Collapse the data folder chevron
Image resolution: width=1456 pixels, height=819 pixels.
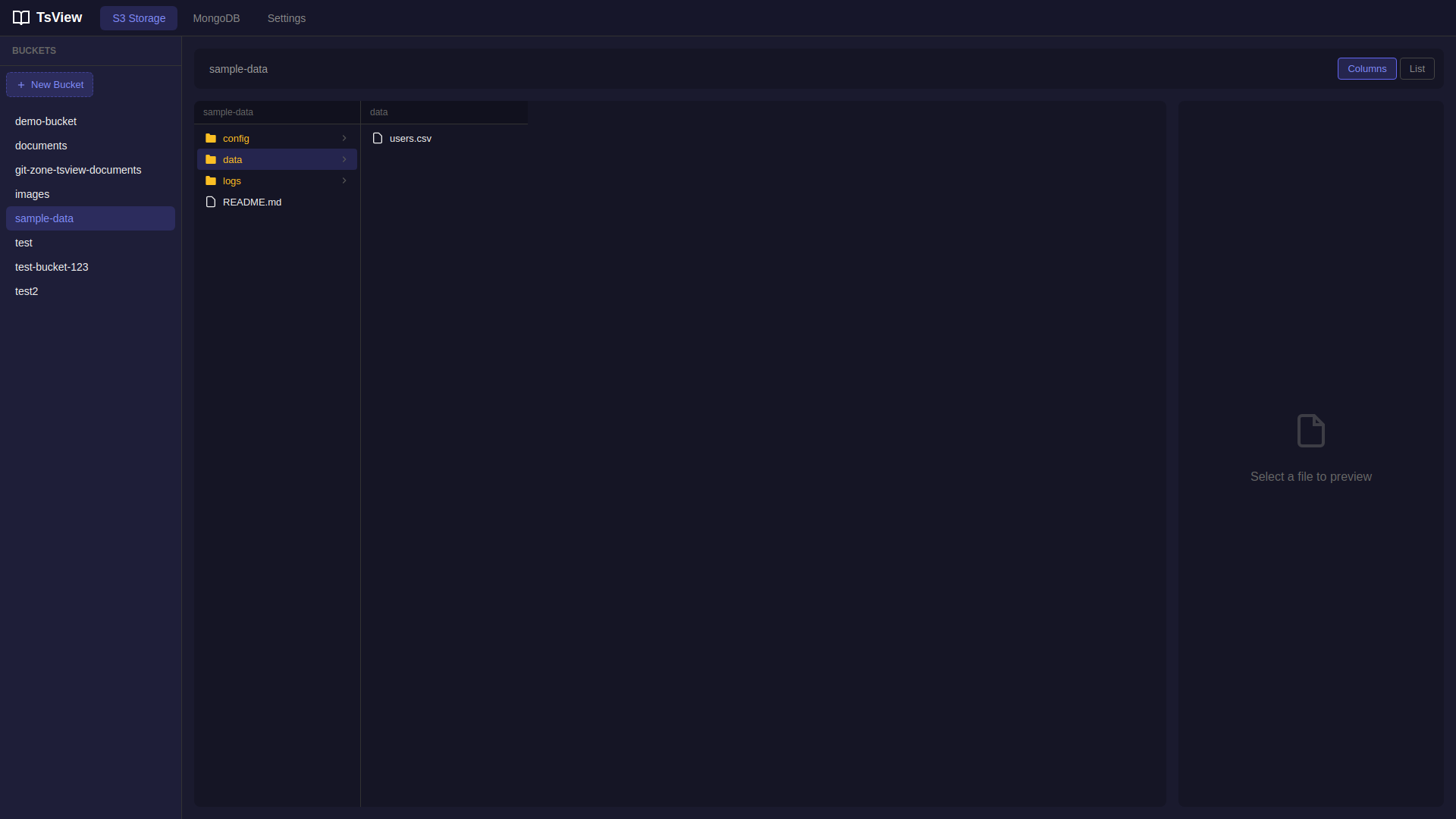point(344,159)
